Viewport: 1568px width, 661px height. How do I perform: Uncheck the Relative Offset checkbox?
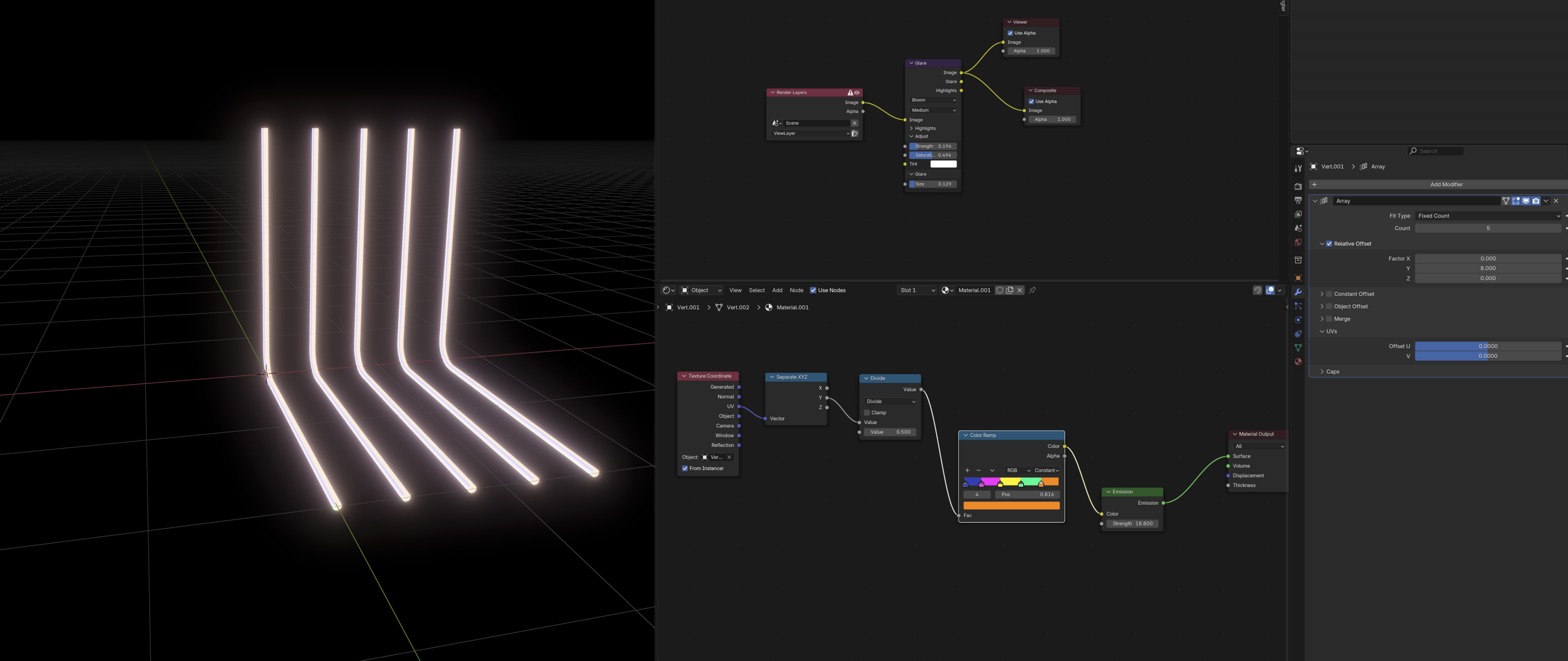coord(1329,243)
